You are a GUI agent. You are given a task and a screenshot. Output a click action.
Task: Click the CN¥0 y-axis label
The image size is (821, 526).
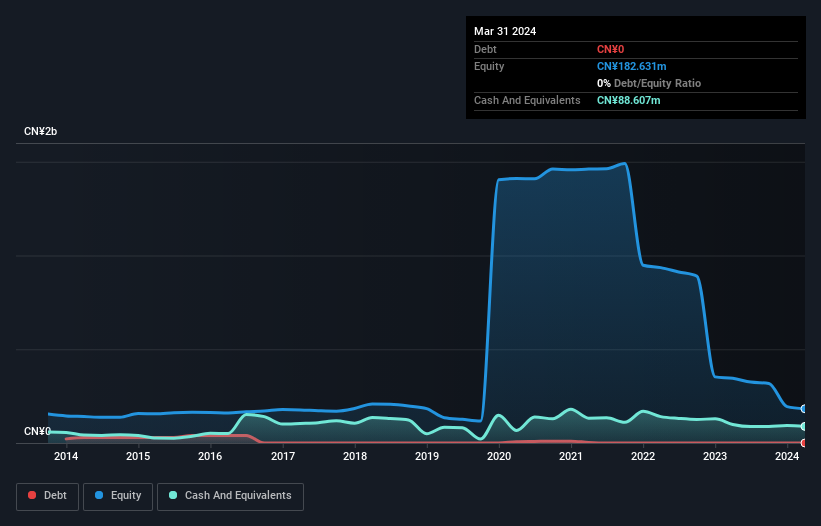click(x=37, y=431)
